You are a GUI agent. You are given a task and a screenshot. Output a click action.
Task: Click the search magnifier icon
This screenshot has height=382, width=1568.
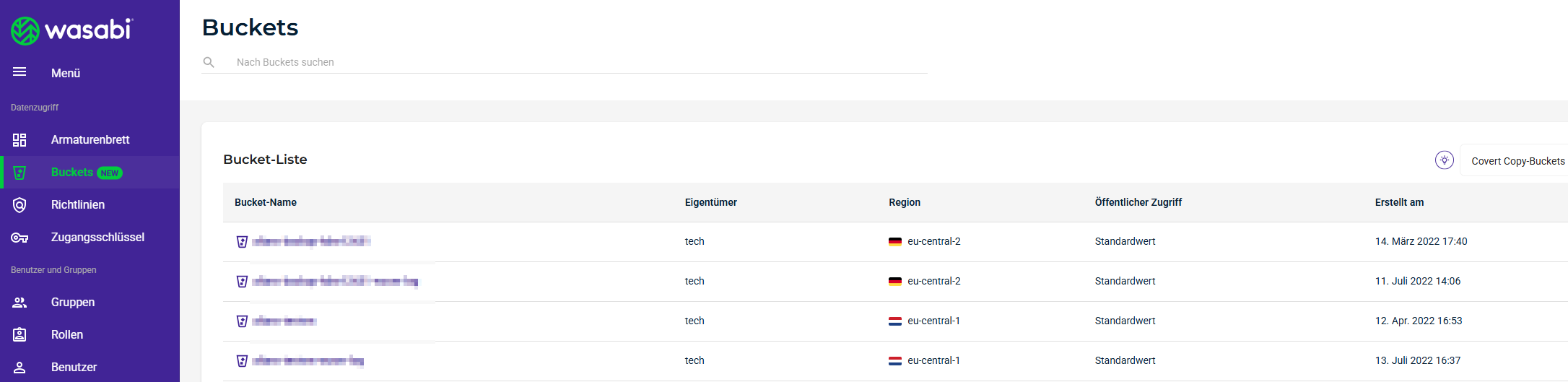(x=209, y=62)
